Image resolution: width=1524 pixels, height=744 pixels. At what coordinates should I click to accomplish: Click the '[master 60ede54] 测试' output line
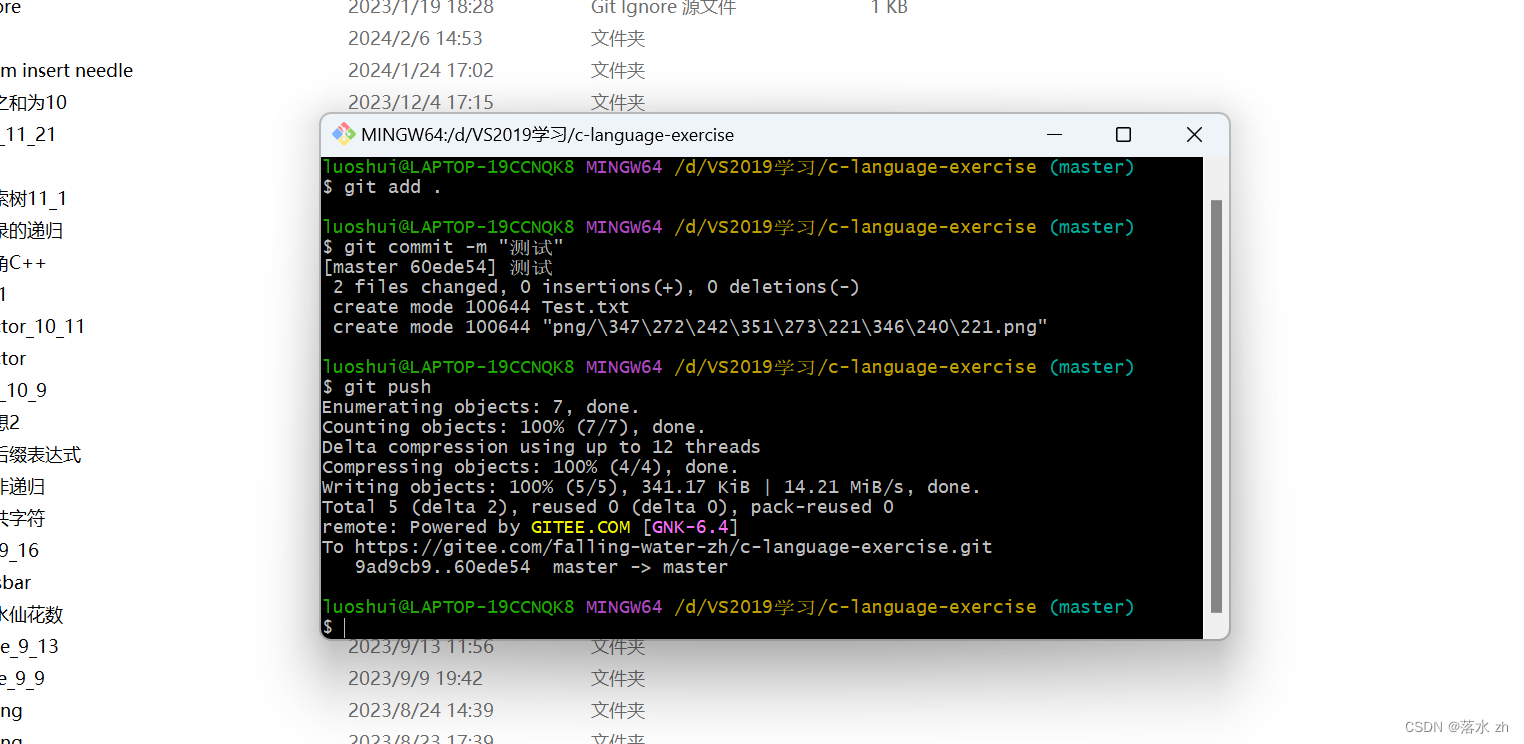(x=437, y=267)
